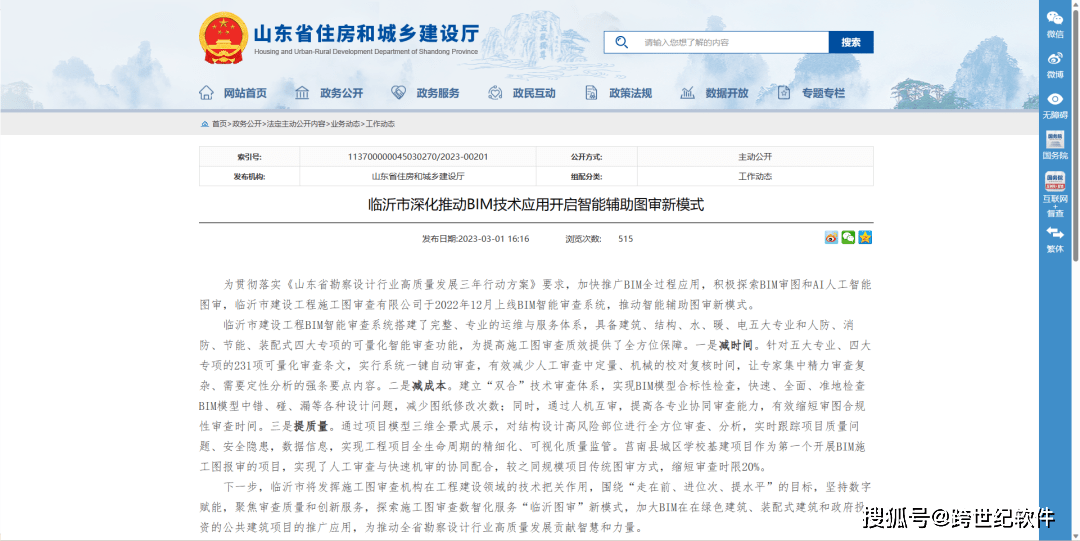Open the 政务服务 menu
Screen dimensions: 1080x541
click(437, 93)
